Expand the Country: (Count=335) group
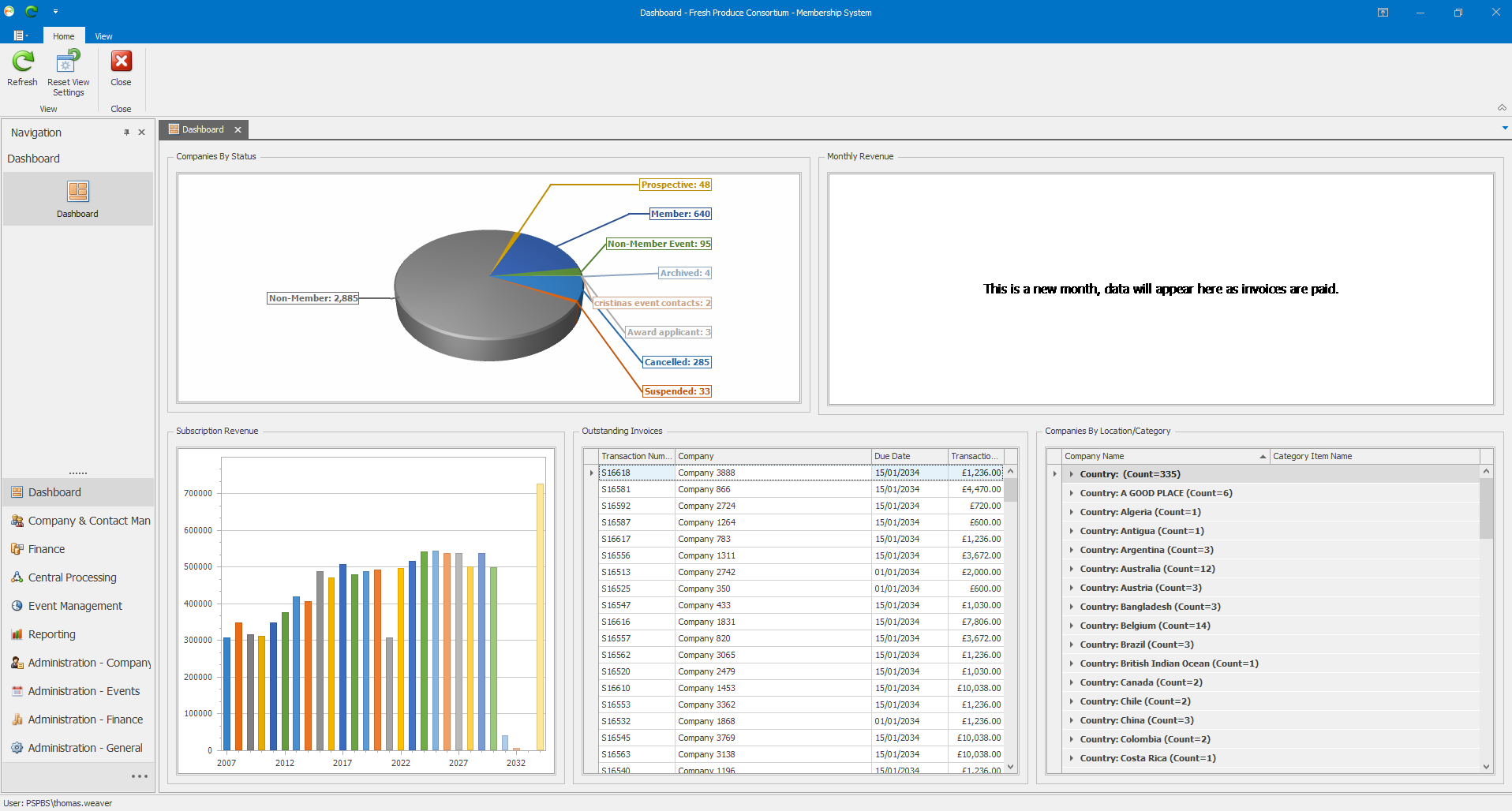This screenshot has width=1512, height=811. point(1071,474)
